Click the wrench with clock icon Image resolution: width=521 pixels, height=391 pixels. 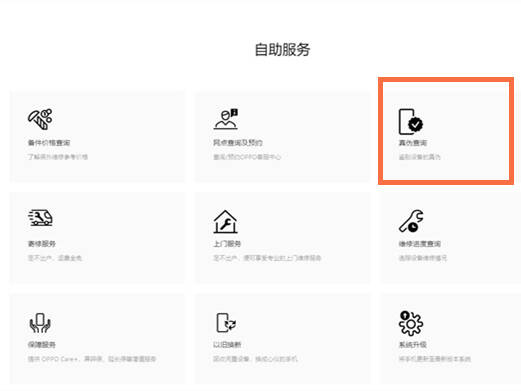coord(411,221)
